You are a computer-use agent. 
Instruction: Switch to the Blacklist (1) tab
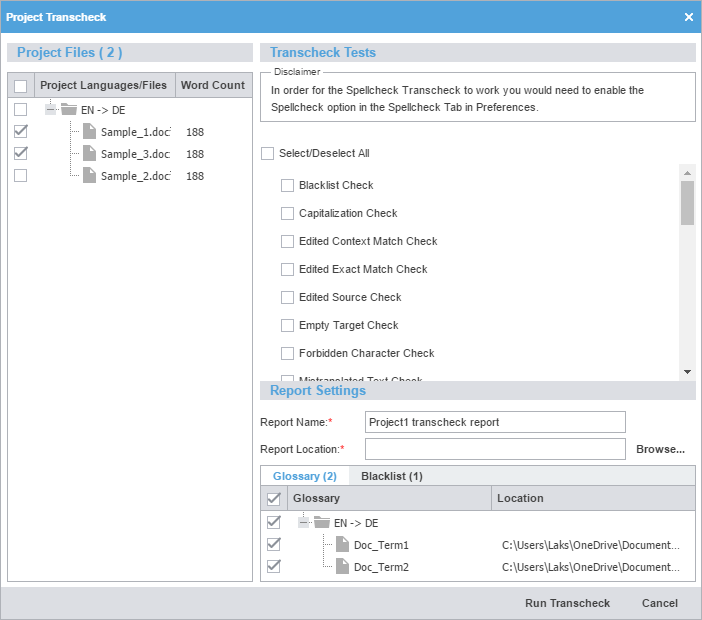point(392,476)
